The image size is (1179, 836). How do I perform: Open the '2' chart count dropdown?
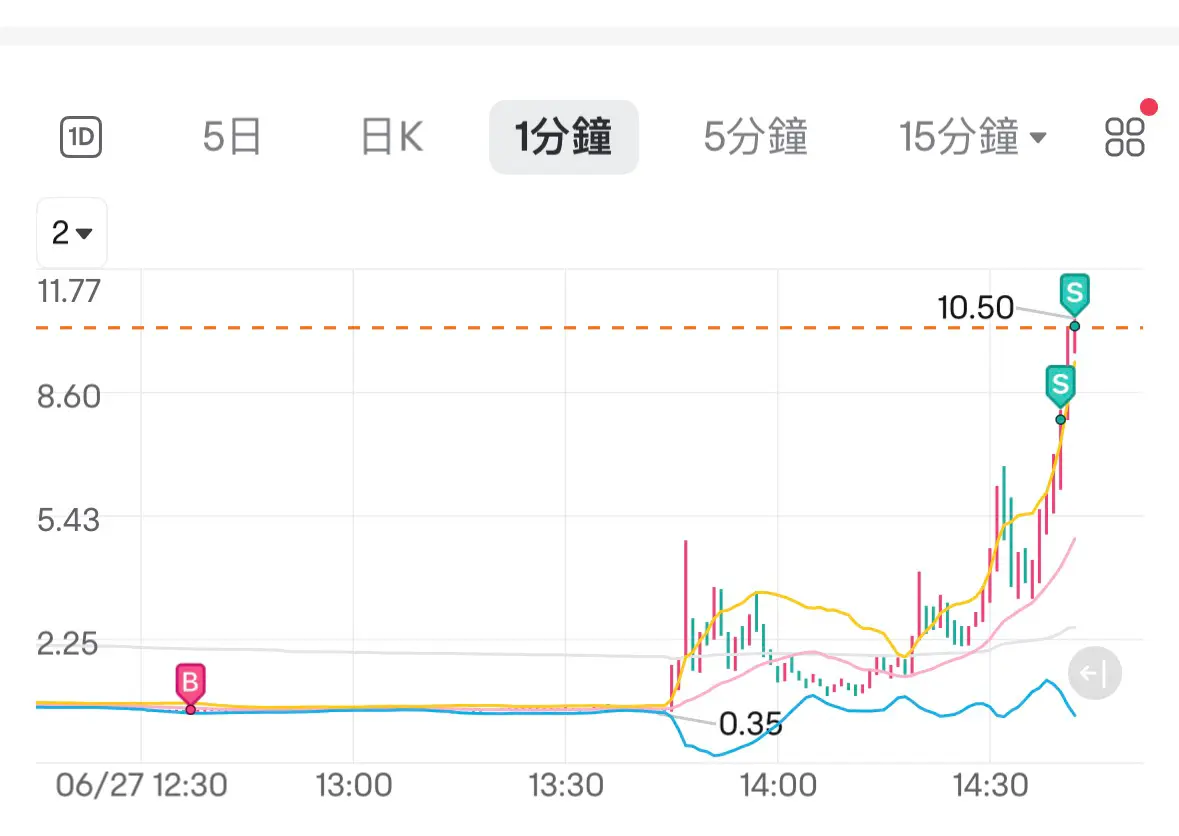coord(71,232)
